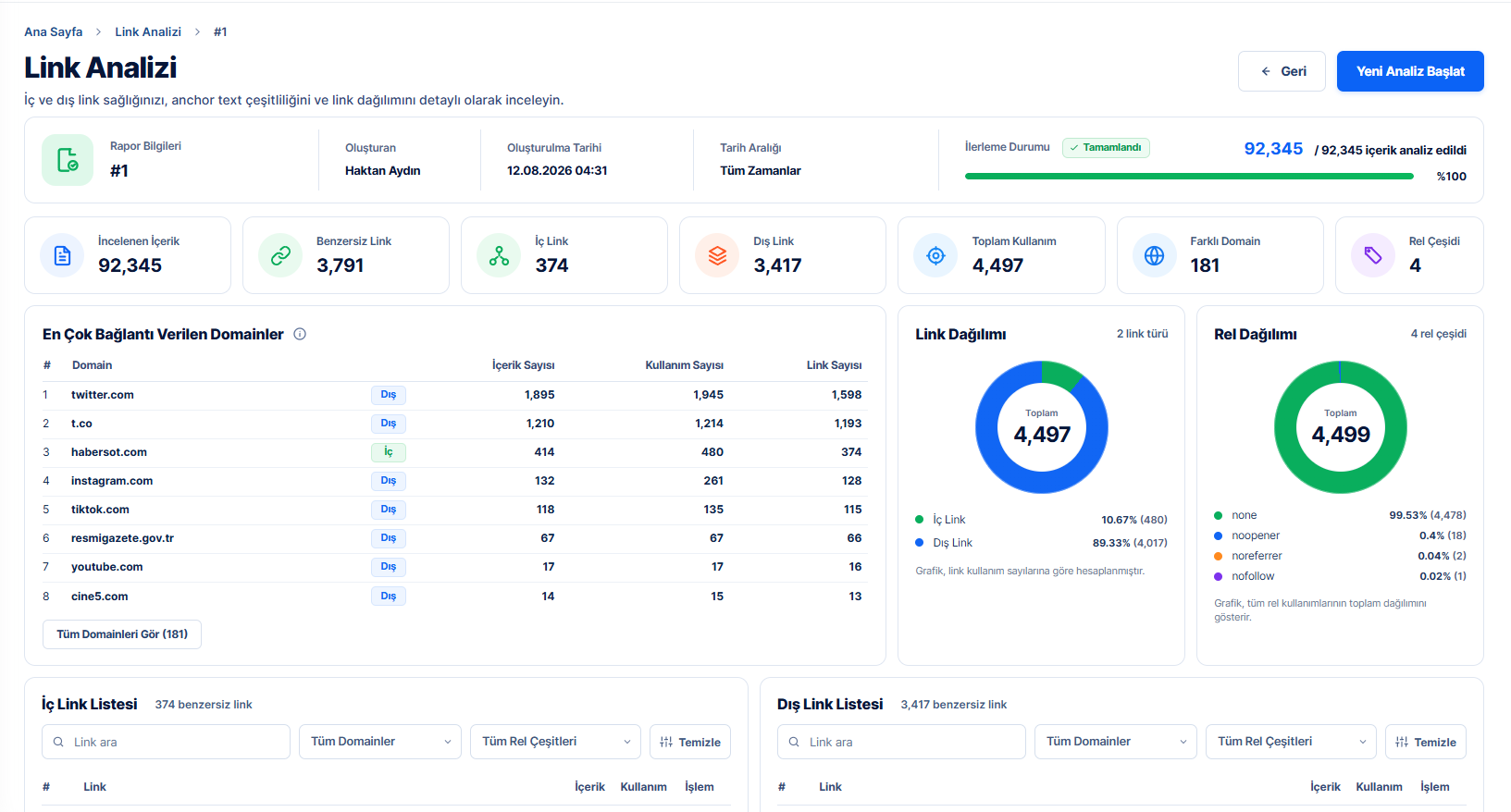Go to Ana Sayfa breadcrumb
The width and height of the screenshot is (1511, 812).
click(x=54, y=31)
